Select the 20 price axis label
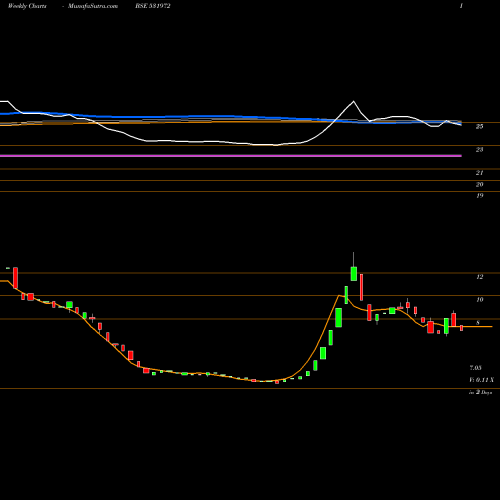 point(479,185)
